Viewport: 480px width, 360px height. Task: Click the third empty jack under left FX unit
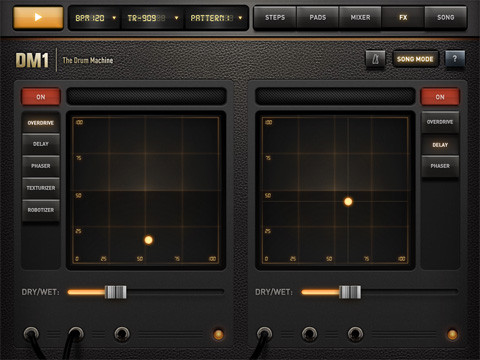(x=122, y=334)
